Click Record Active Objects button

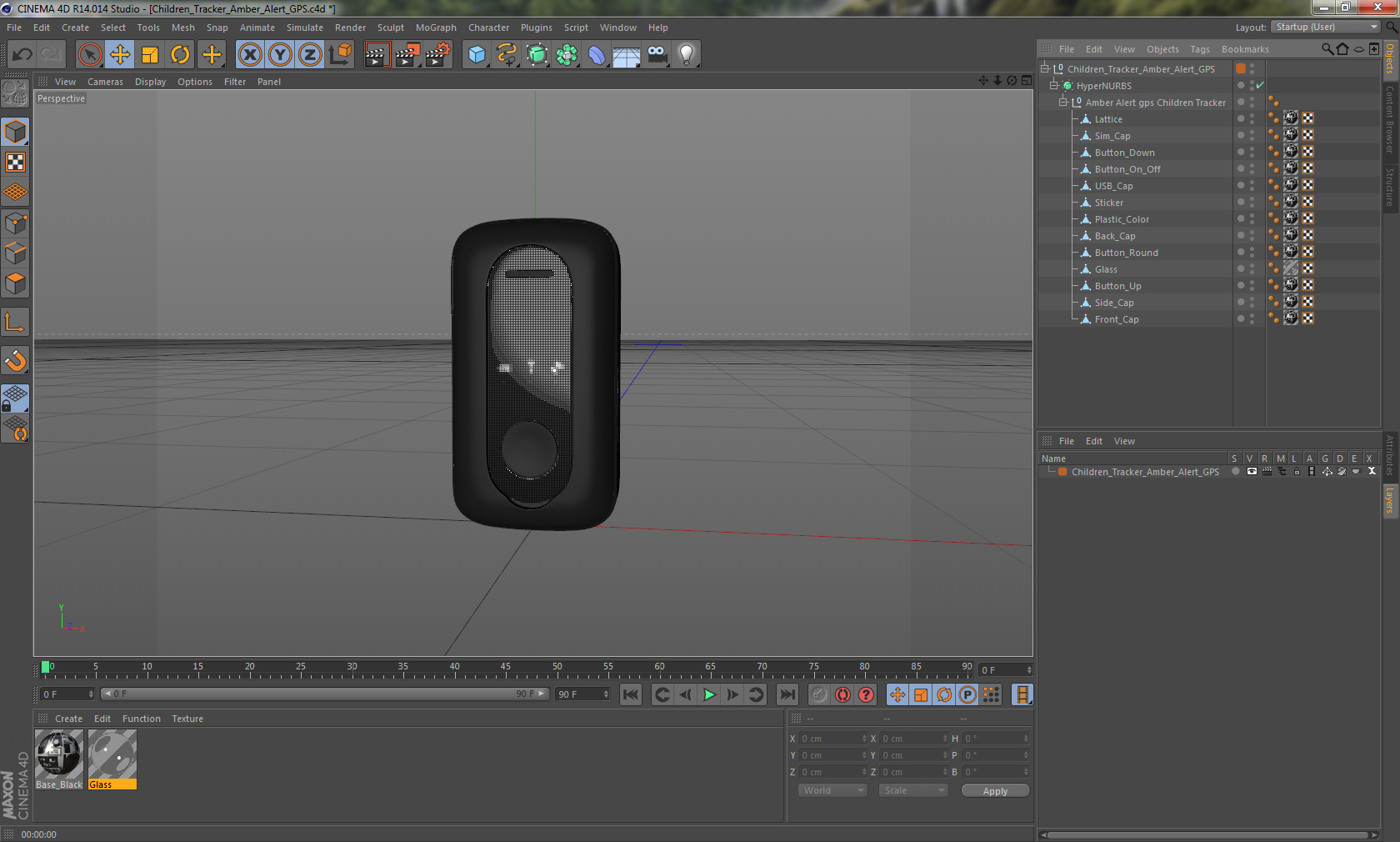[x=819, y=694]
